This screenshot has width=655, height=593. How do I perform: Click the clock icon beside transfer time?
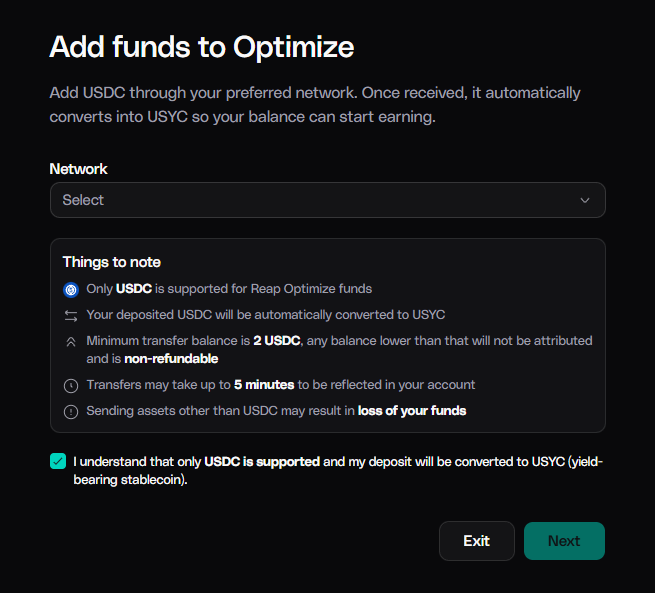click(71, 385)
